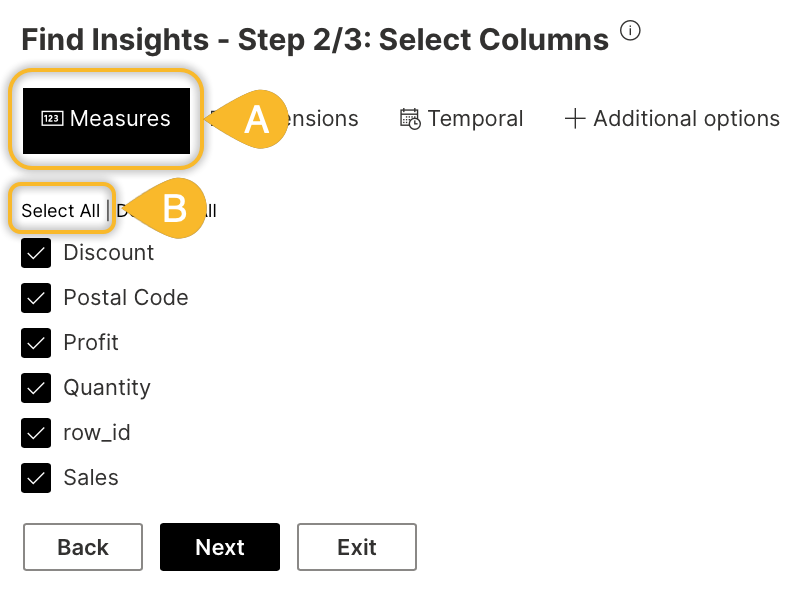Click the info icon beside the title
This screenshot has height=610, width=800.
click(x=630, y=31)
